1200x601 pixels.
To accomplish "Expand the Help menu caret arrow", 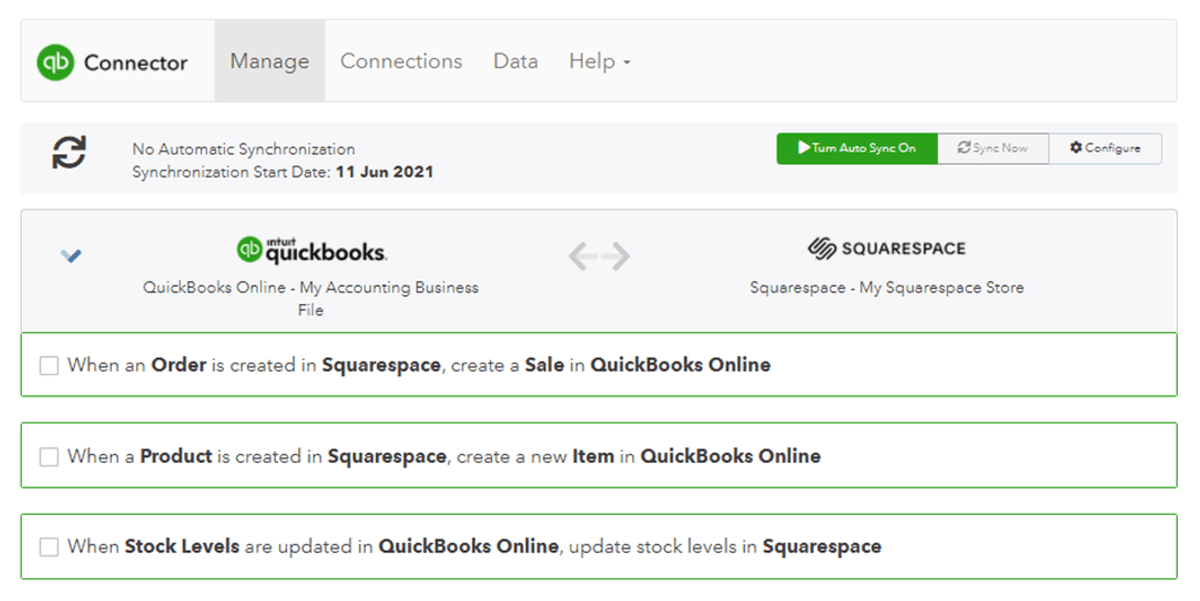I will pyautogui.click(x=627, y=63).
